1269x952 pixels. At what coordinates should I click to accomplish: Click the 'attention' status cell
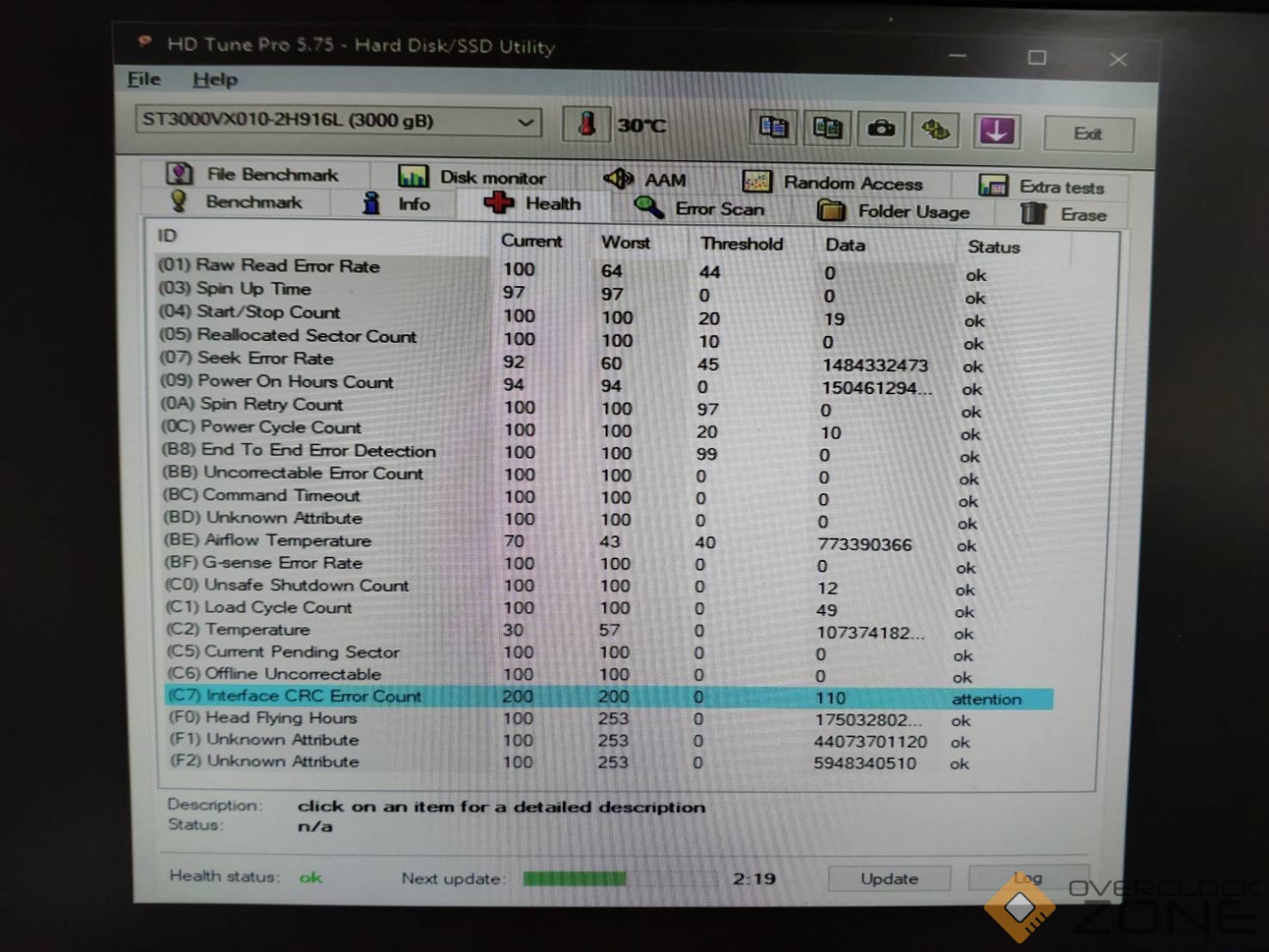(x=986, y=699)
